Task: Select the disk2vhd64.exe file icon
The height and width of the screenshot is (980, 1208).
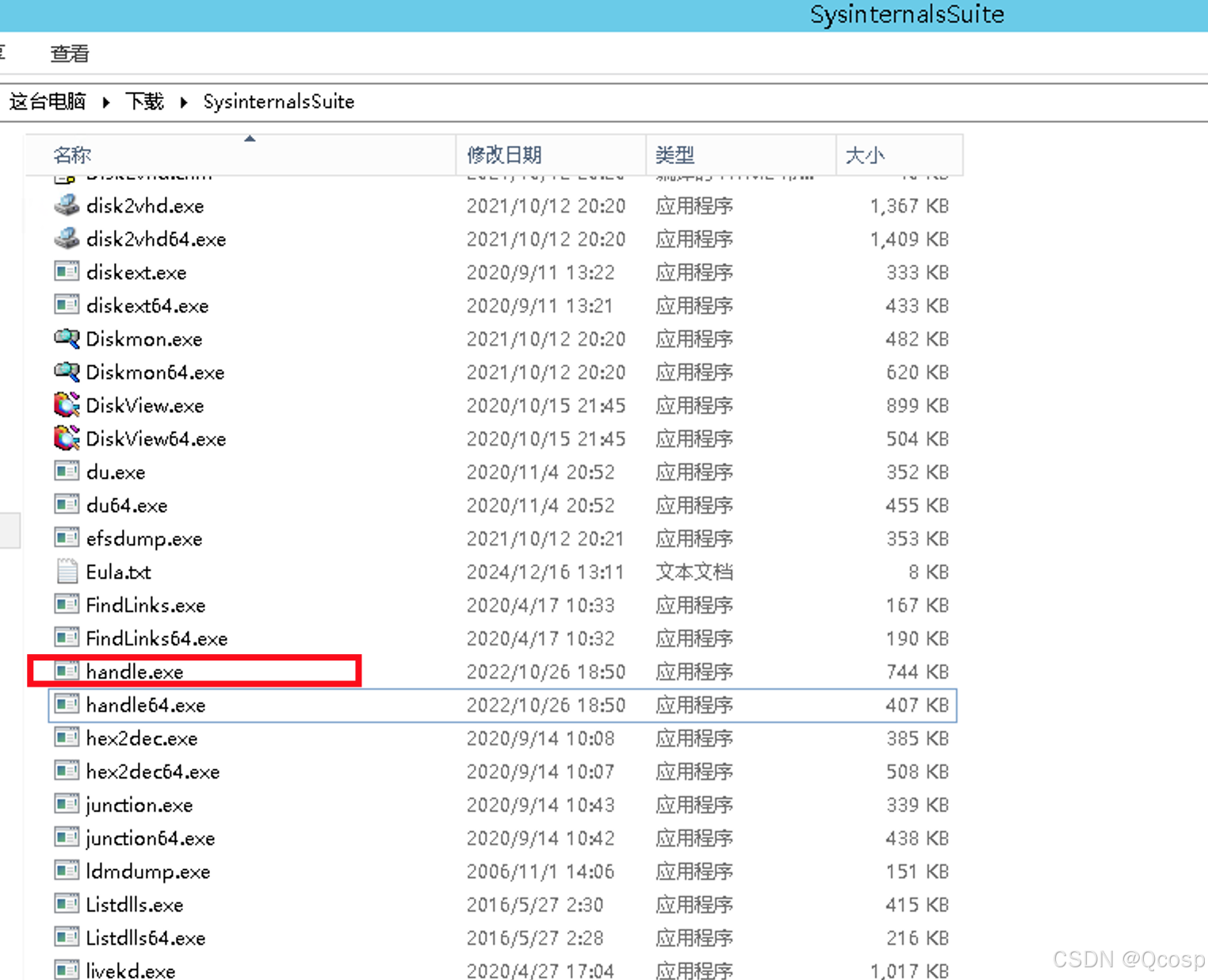Action: (67, 239)
